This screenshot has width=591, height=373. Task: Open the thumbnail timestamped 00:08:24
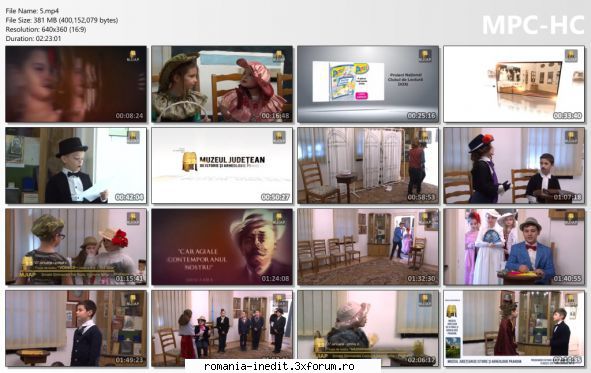coord(76,84)
